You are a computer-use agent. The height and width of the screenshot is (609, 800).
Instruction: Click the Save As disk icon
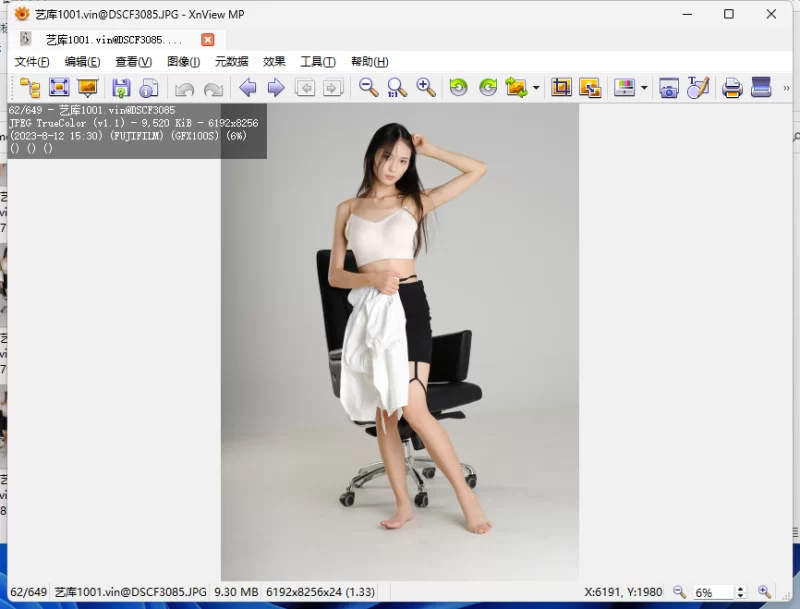point(121,88)
